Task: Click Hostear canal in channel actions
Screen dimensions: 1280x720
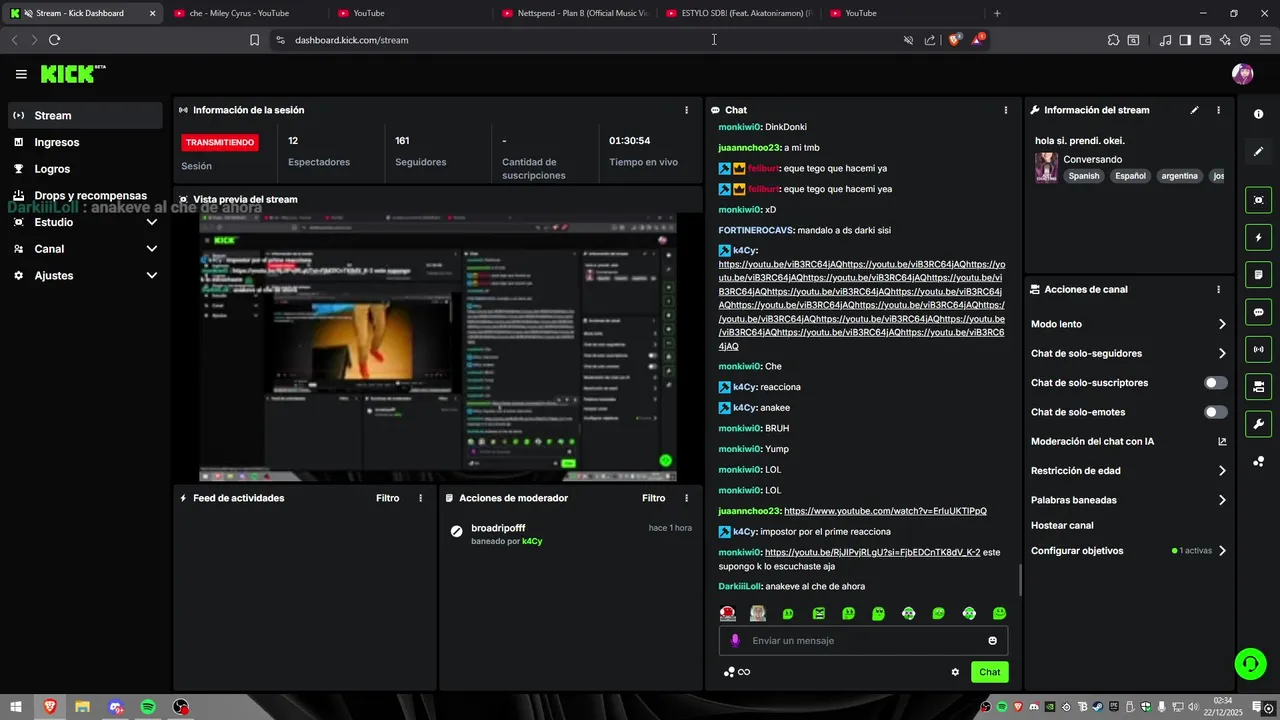Action: point(1062,525)
